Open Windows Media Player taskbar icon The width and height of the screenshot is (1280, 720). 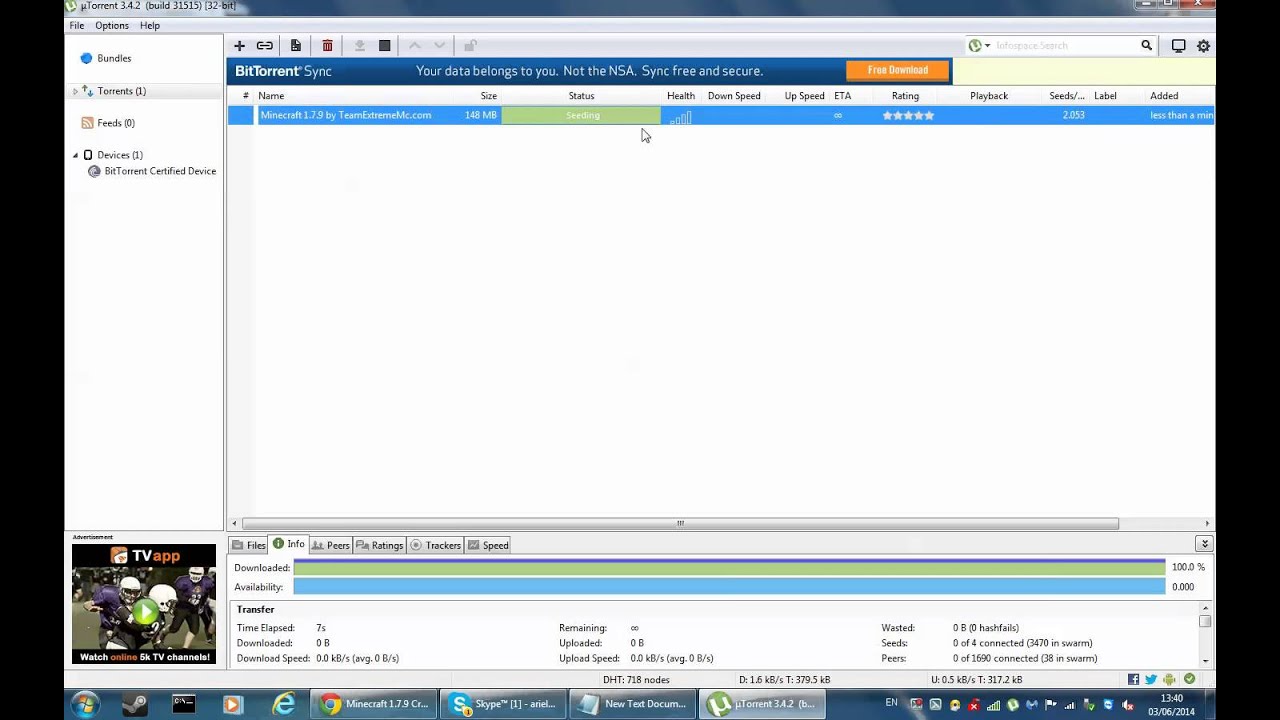(232, 704)
